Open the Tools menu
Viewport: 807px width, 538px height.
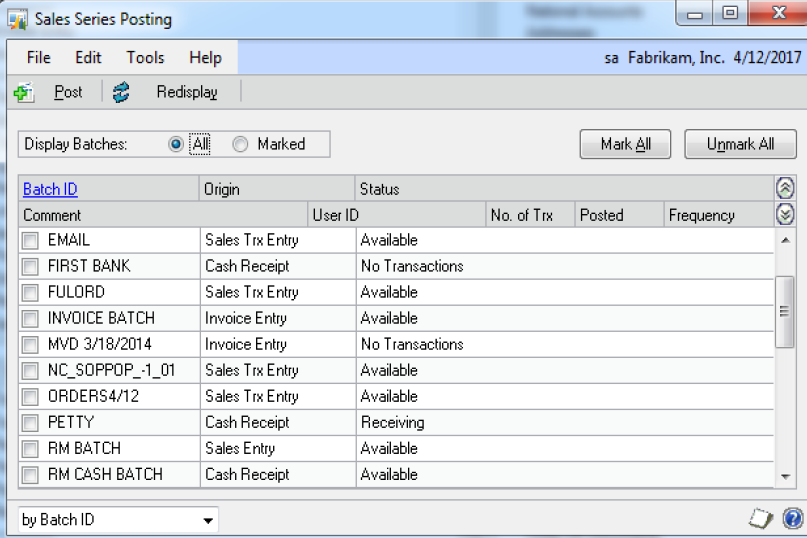pyautogui.click(x=145, y=57)
